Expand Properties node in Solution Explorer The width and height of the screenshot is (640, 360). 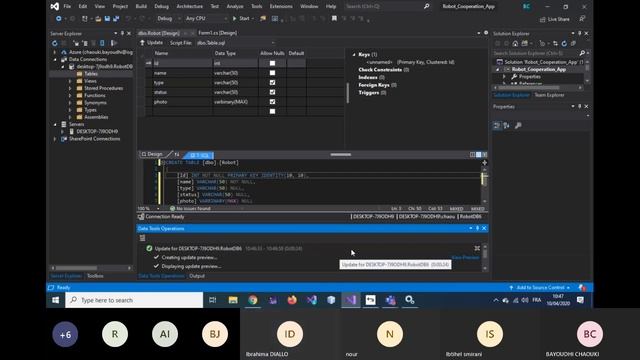pos(504,77)
